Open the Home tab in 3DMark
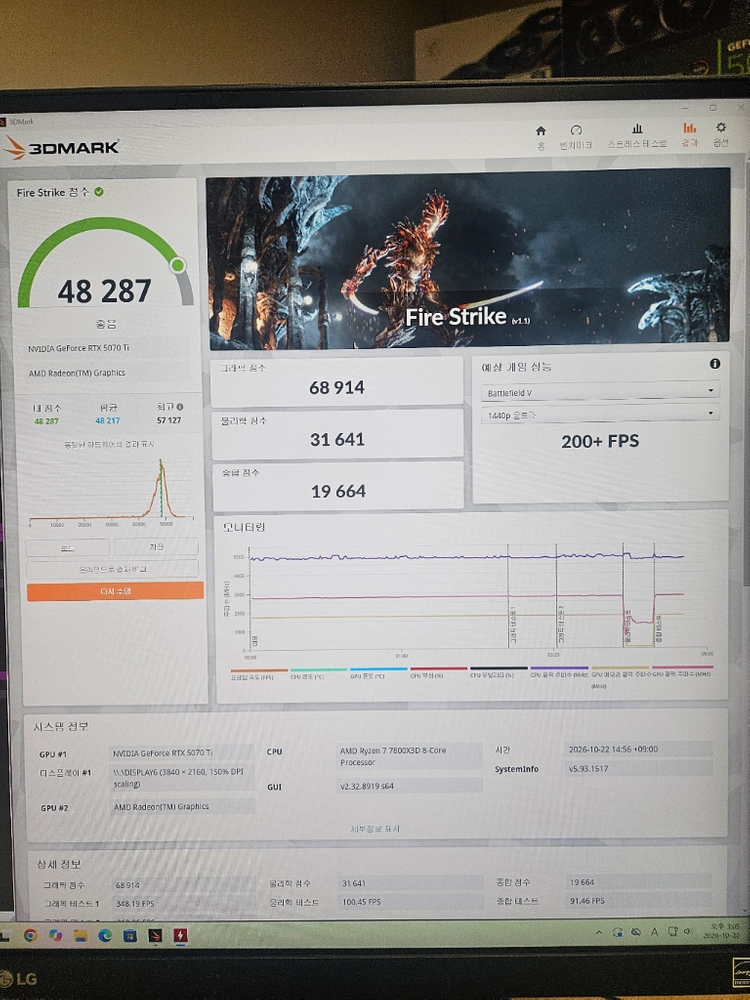Viewport: 750px width, 1000px height. (541, 136)
